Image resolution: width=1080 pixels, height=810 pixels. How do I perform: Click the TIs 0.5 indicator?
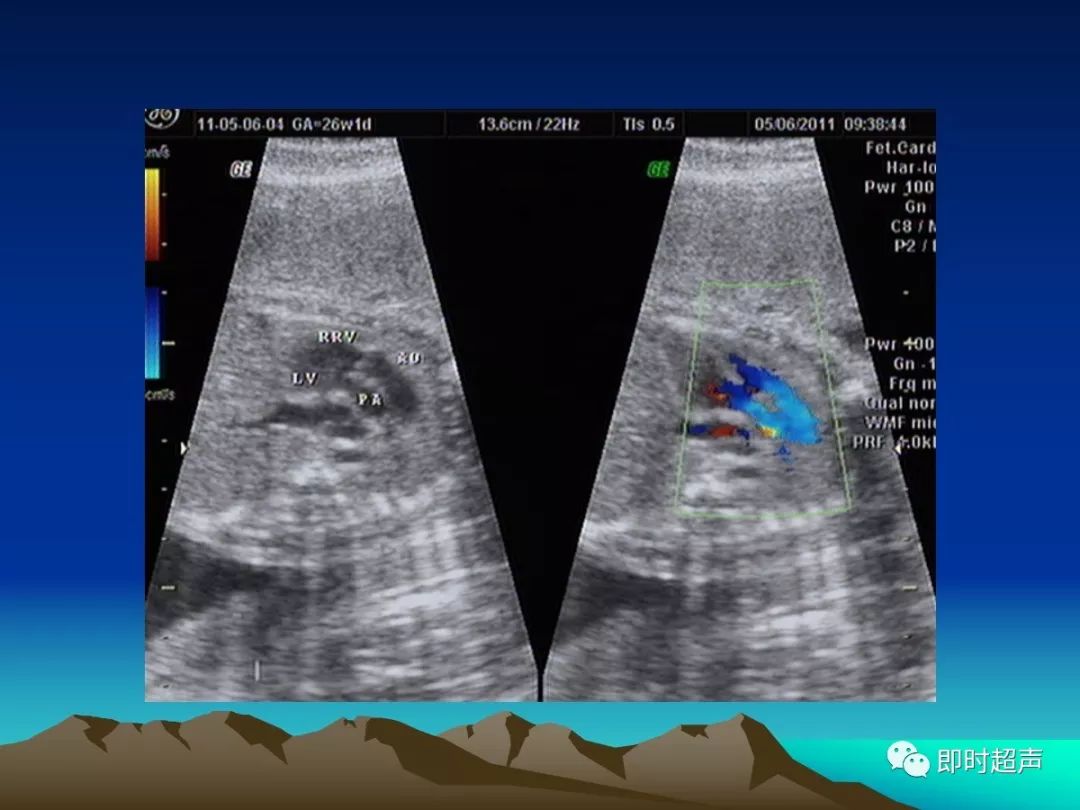tap(648, 125)
